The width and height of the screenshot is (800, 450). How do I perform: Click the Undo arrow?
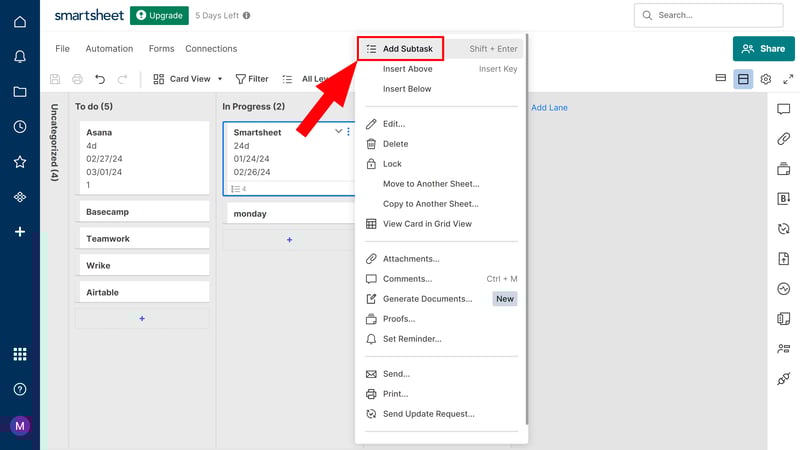[100, 79]
